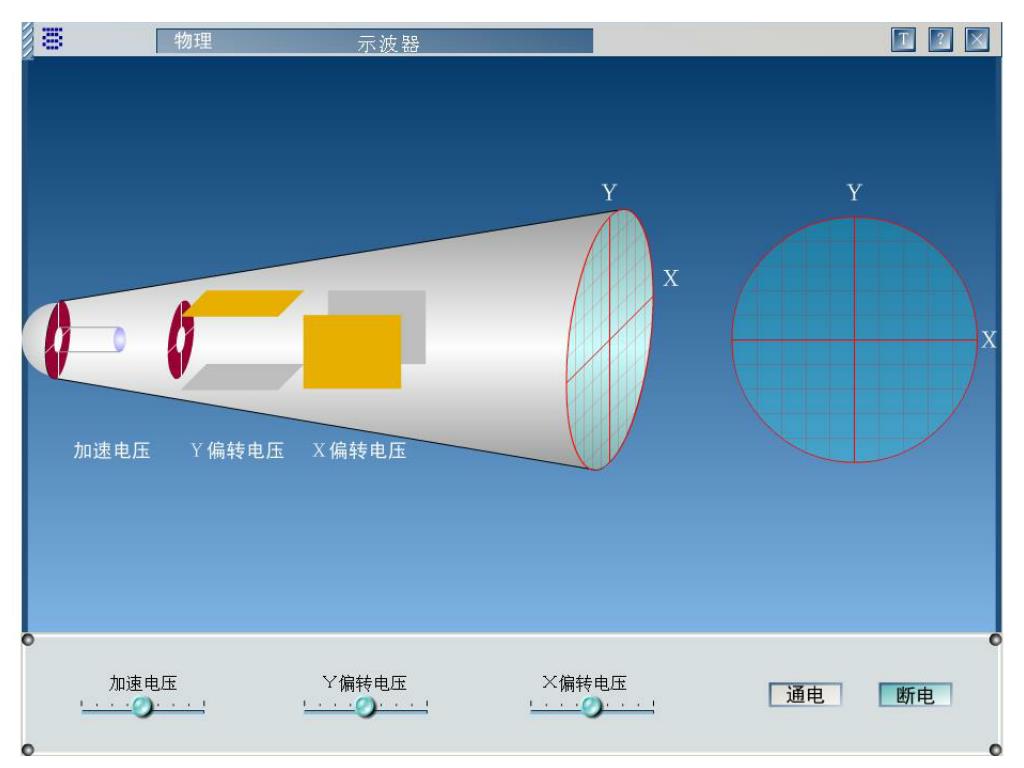Close the oscilloscope window with the X icon
The image size is (1024, 768).
(x=977, y=40)
